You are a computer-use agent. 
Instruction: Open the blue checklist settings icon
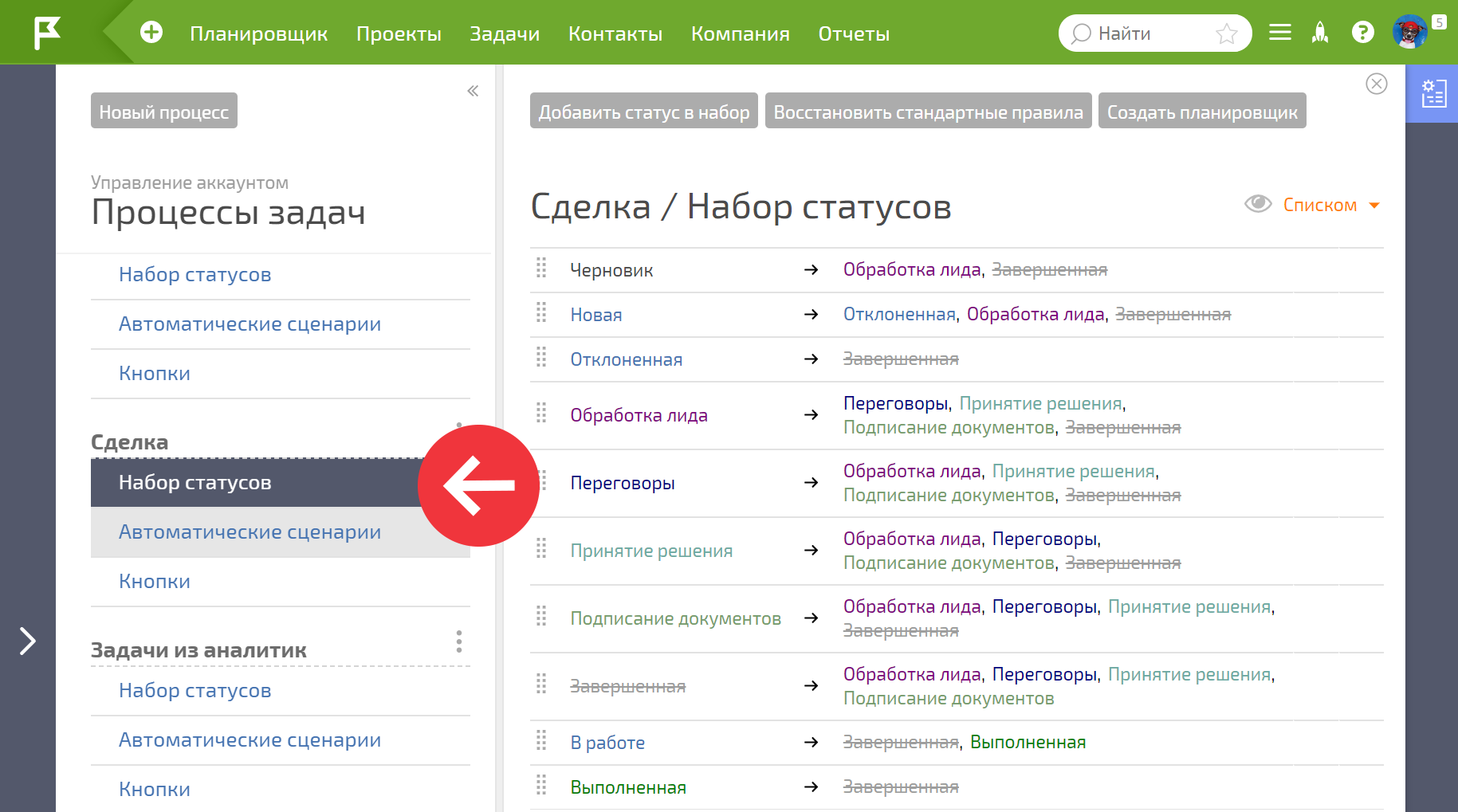click(1433, 93)
